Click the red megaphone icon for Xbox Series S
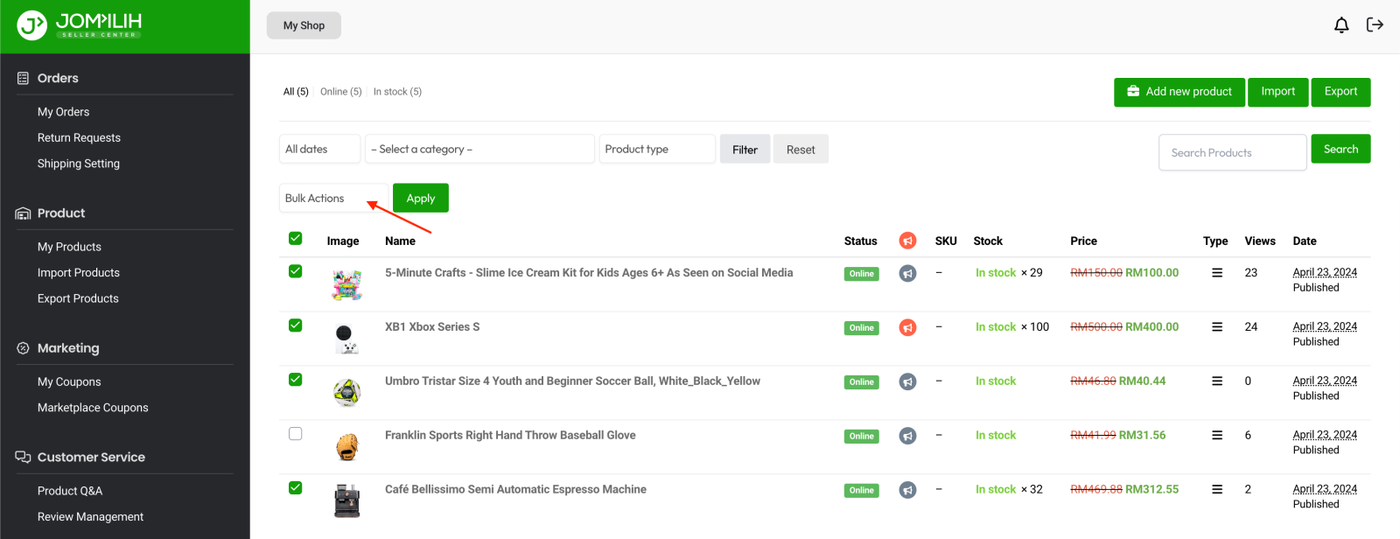 (907, 327)
